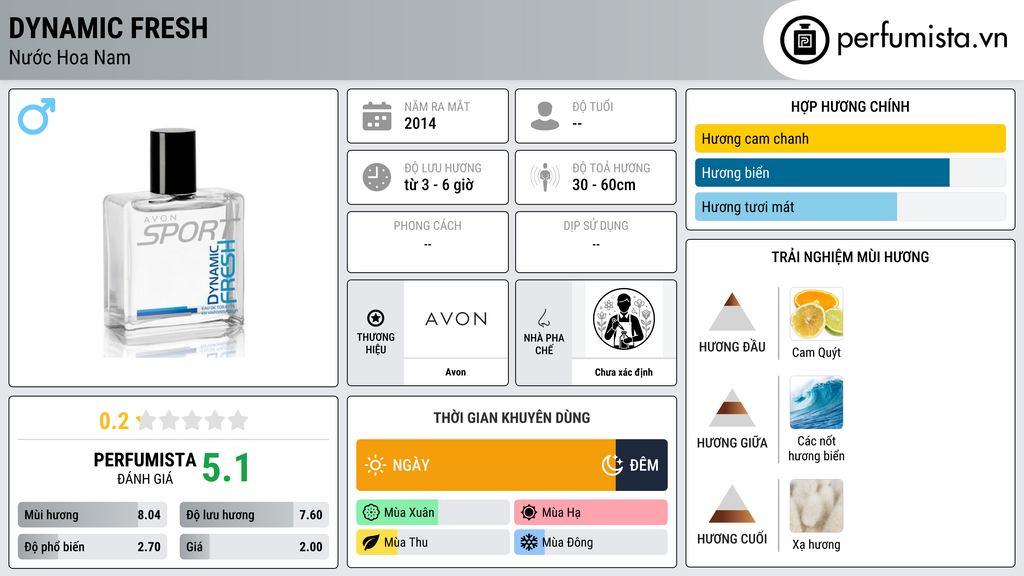Click the Hương tươi mát accord bar
The width and height of the screenshot is (1024, 576).
850,207
